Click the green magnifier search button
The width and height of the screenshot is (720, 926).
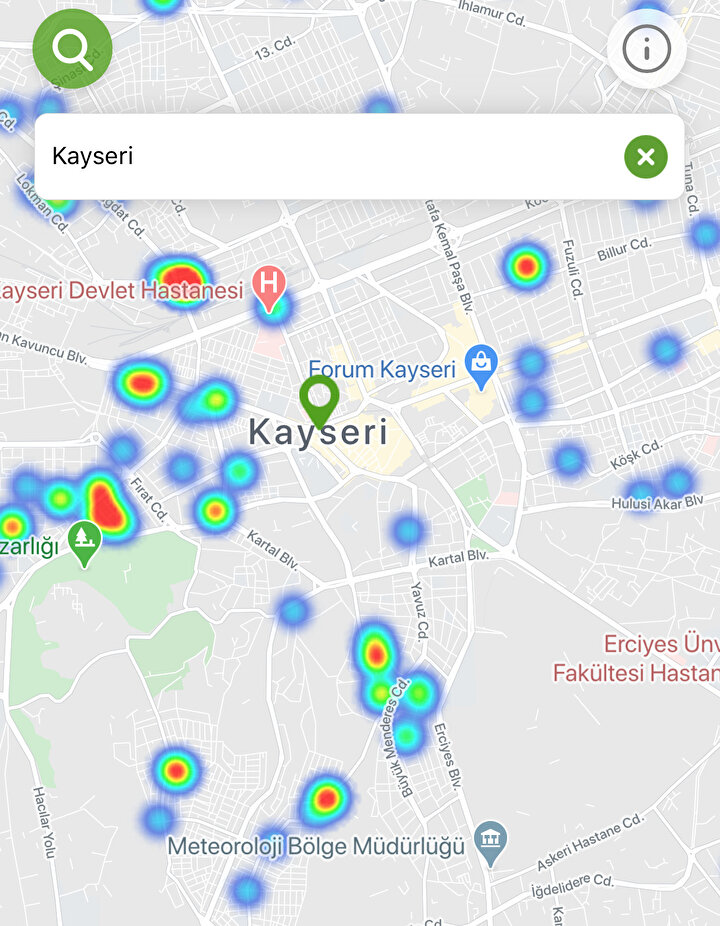(x=72, y=47)
